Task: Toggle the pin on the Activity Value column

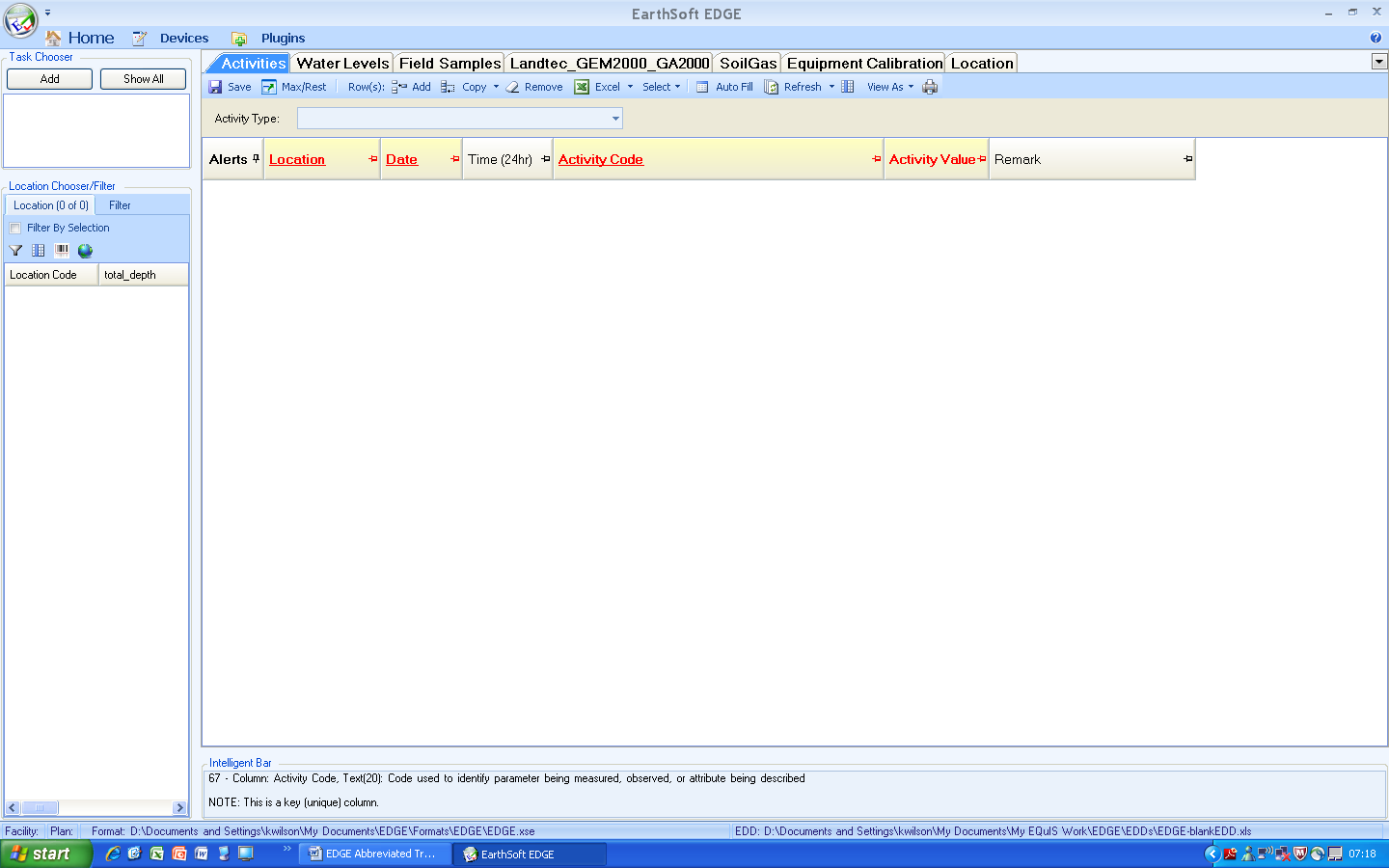Action: coord(982,158)
